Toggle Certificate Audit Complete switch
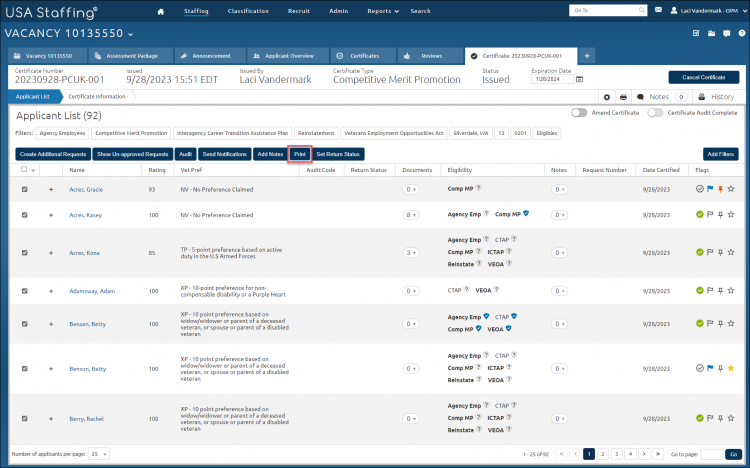 [x=655, y=113]
